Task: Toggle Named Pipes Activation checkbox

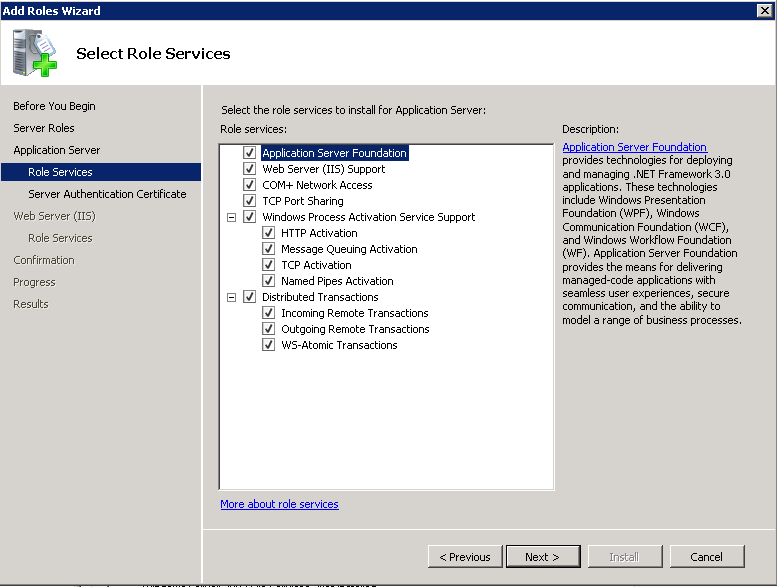Action: [268, 281]
